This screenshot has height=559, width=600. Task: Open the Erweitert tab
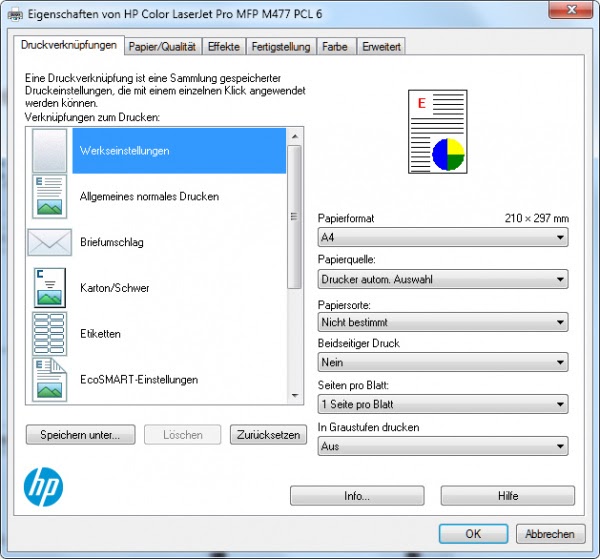pyautogui.click(x=381, y=47)
